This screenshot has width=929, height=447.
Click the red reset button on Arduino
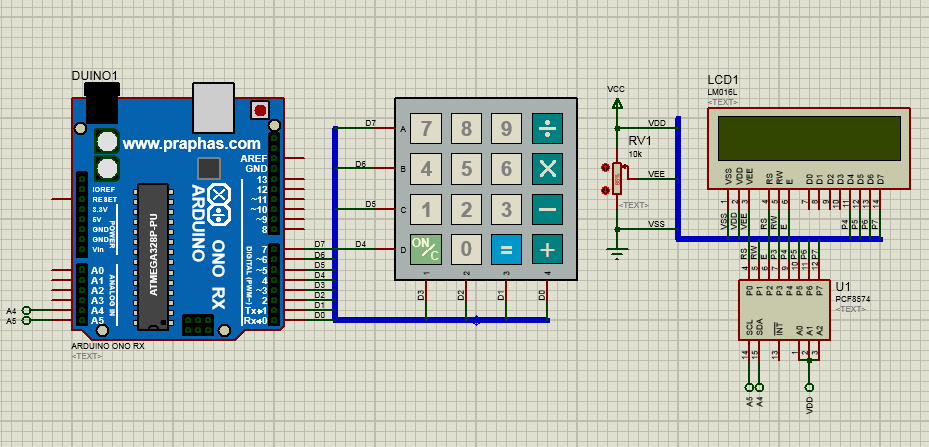[260, 110]
